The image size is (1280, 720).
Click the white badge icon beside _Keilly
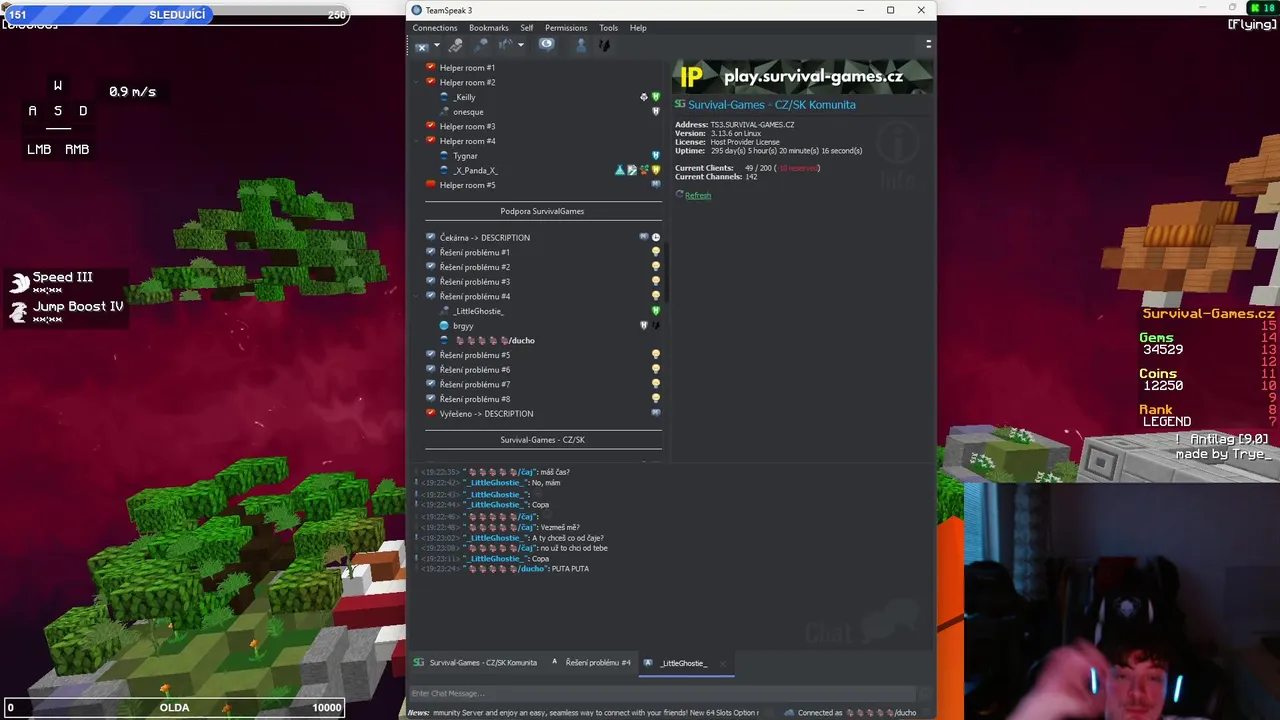[644, 97]
